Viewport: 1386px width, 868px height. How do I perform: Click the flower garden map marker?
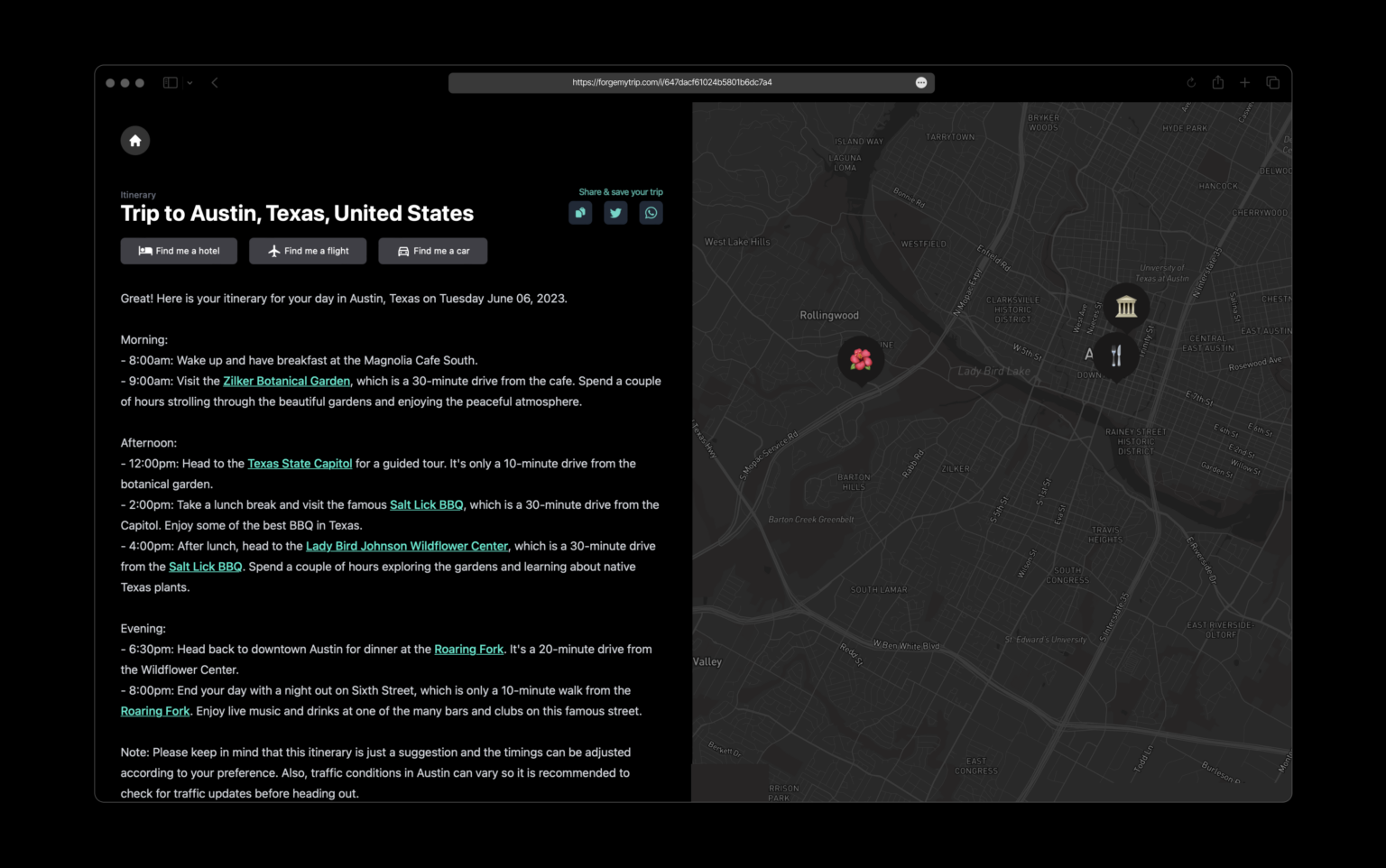[x=861, y=359]
